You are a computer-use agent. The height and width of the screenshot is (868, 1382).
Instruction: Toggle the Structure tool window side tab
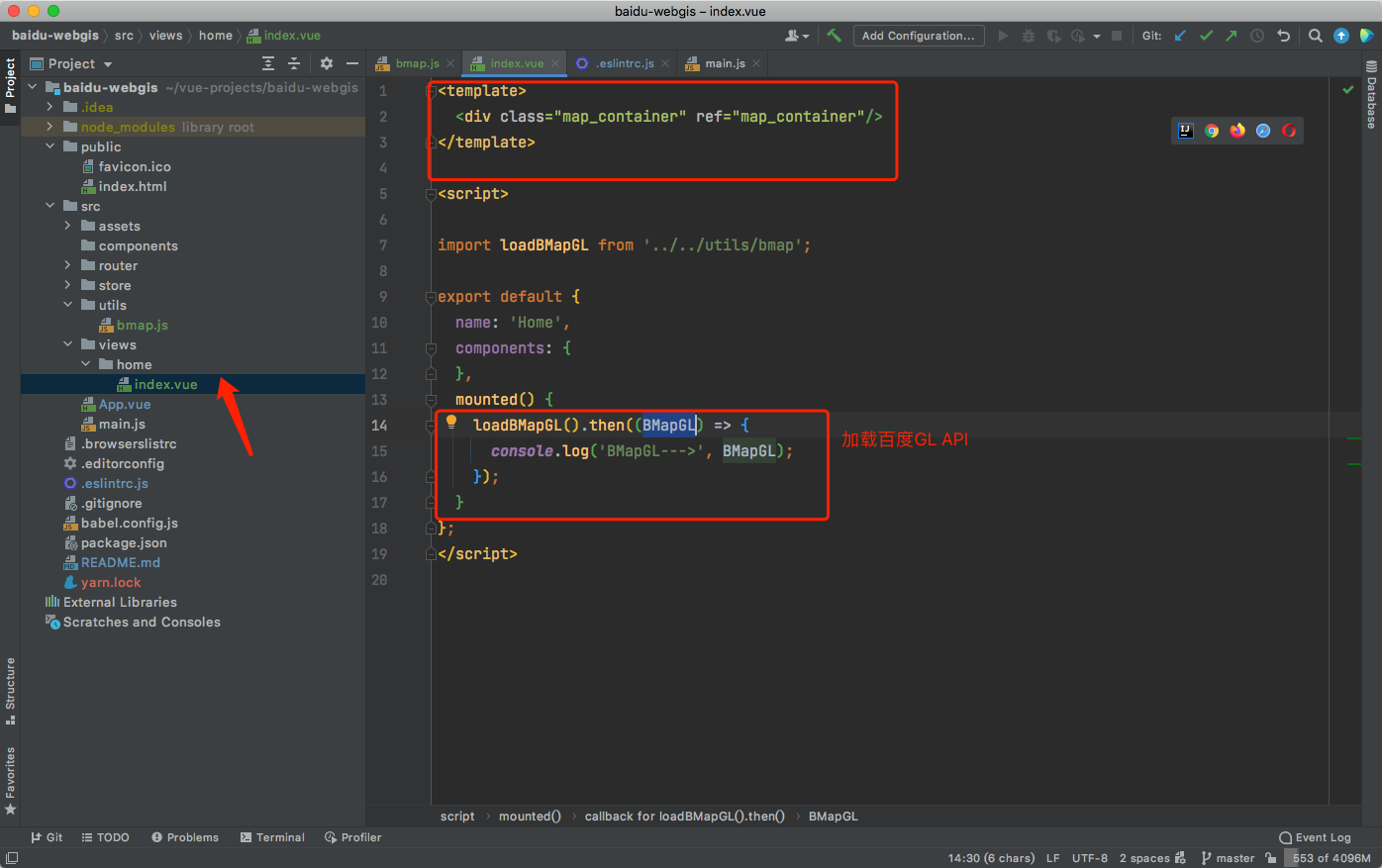[10, 691]
